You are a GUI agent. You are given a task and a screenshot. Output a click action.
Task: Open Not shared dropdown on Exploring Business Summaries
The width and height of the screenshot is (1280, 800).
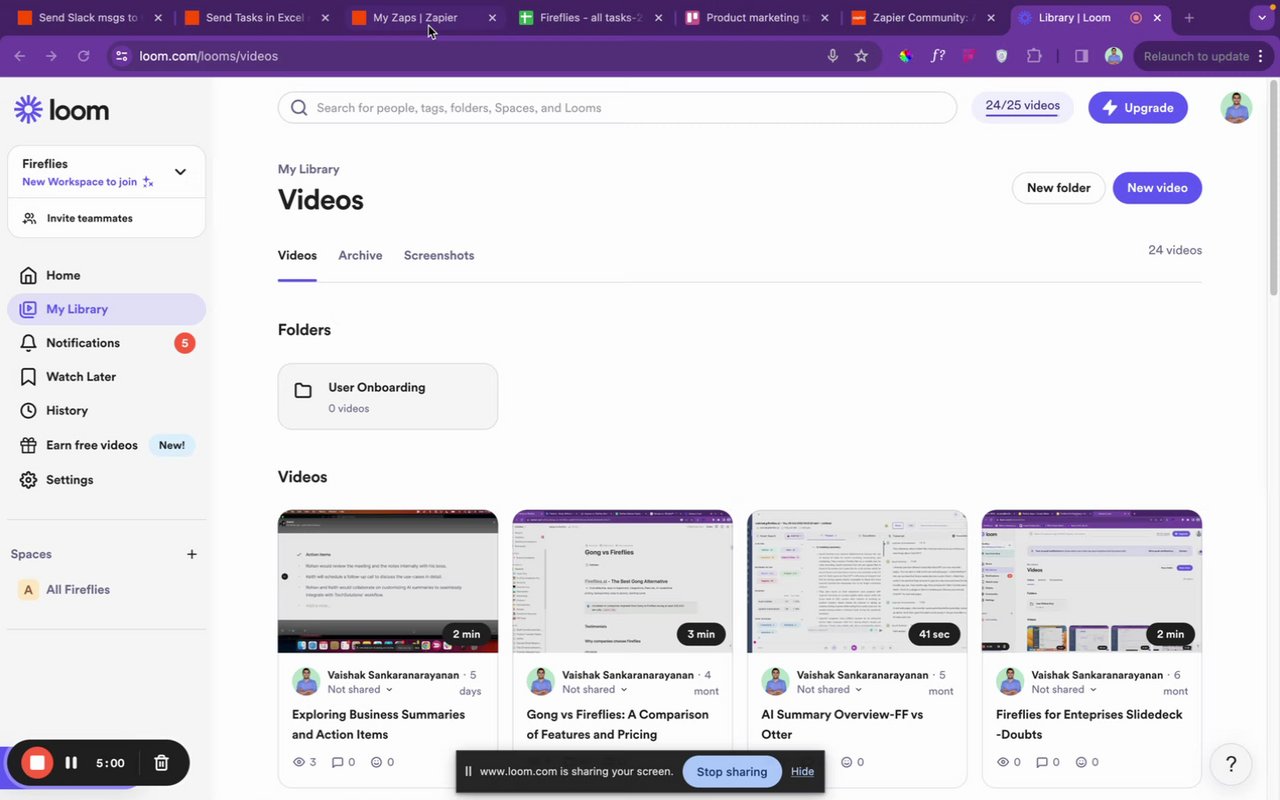coord(360,689)
